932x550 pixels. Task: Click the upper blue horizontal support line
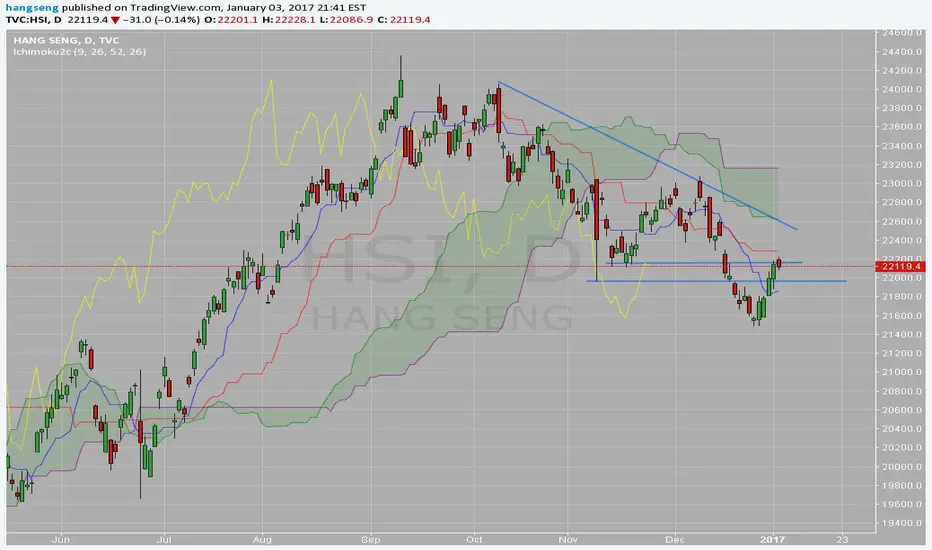(704, 263)
